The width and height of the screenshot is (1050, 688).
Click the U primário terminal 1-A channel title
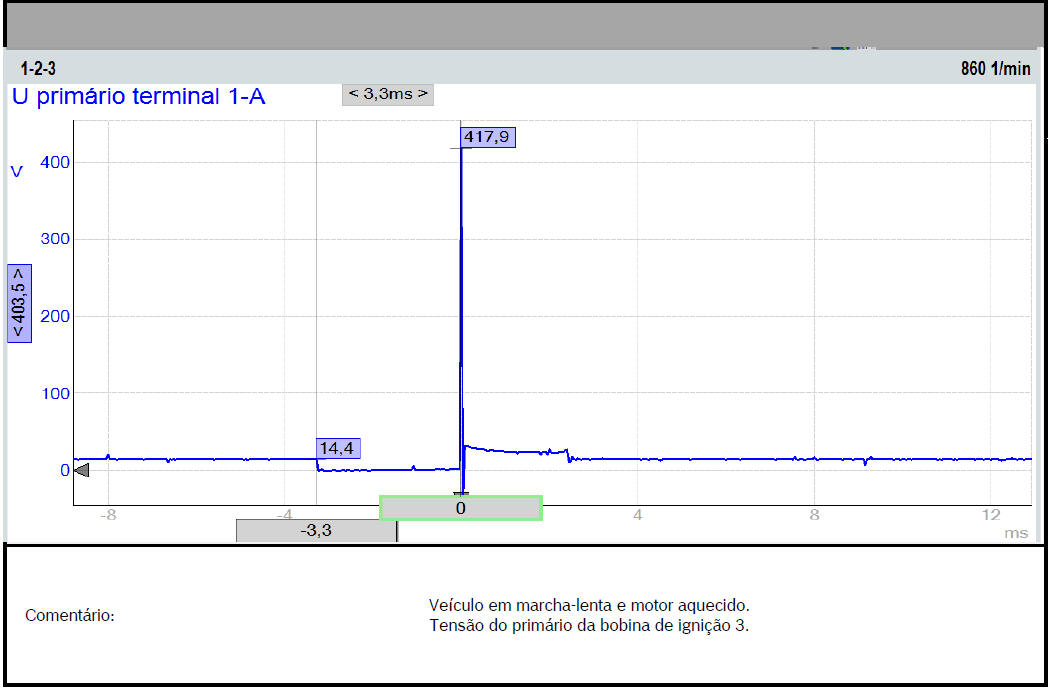[138, 97]
